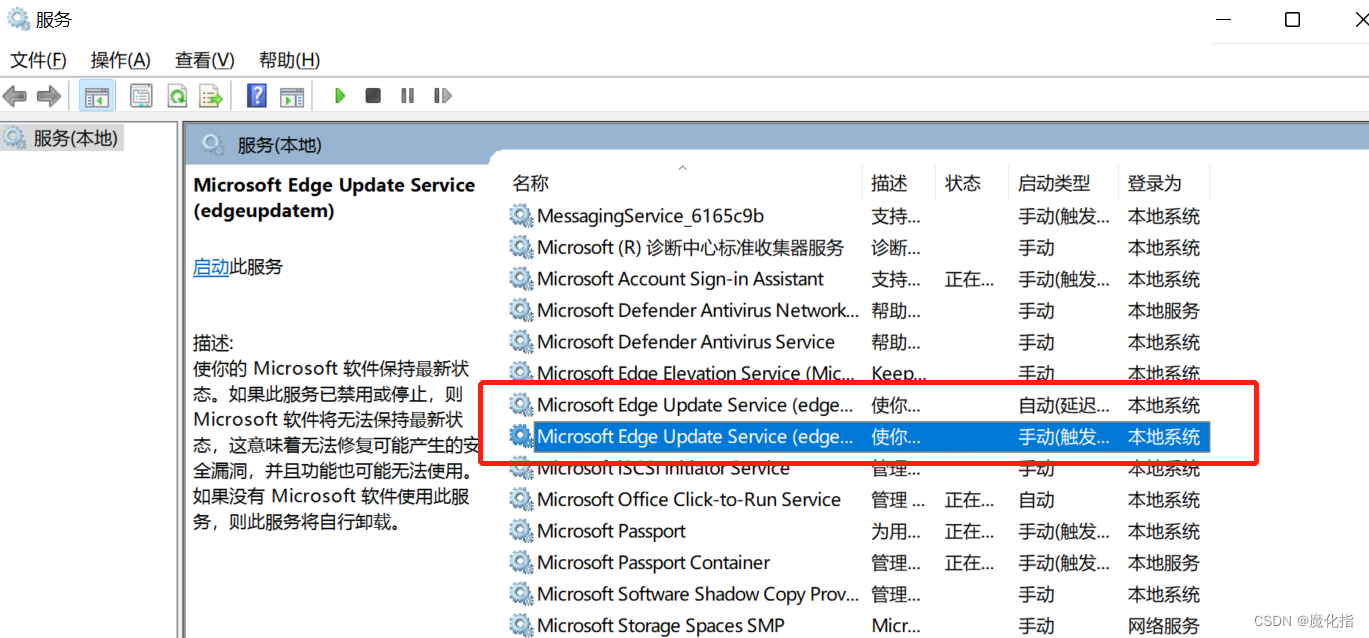Select Microsoft Office Click-to-Run Service row
Image resolution: width=1369 pixels, height=638 pixels.
[857, 499]
